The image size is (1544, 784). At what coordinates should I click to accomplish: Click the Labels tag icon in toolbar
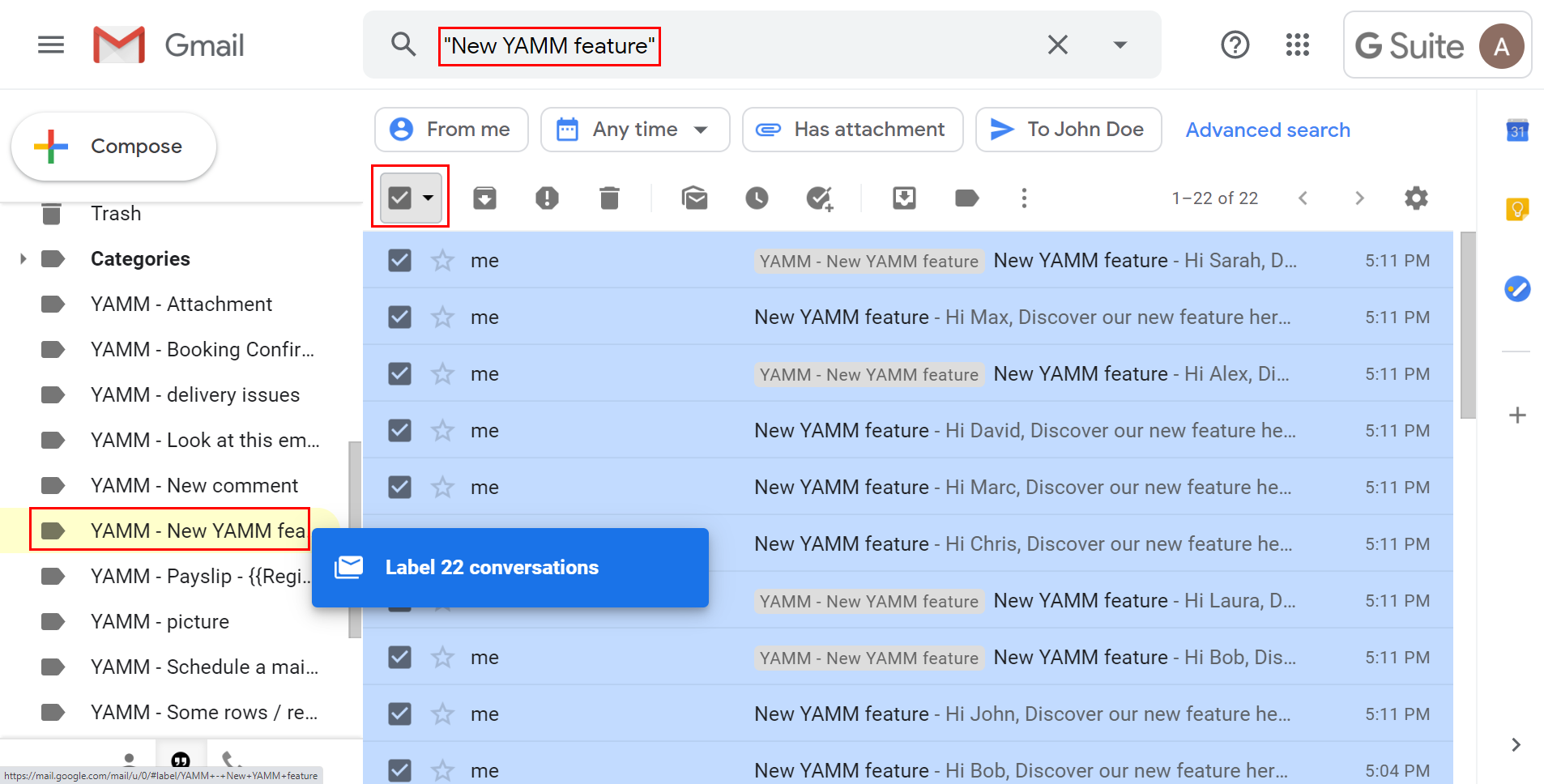click(966, 198)
